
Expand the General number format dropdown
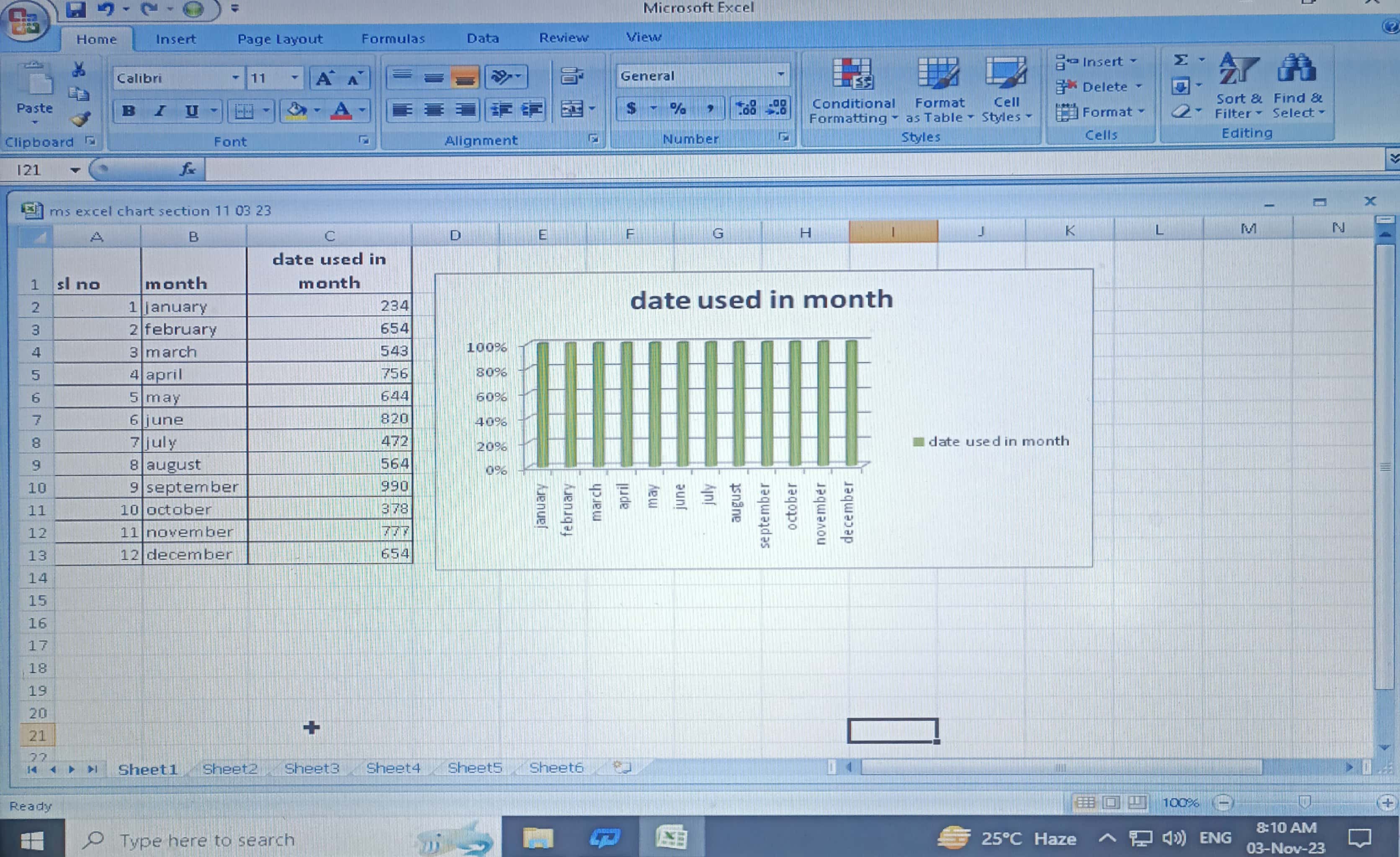781,74
